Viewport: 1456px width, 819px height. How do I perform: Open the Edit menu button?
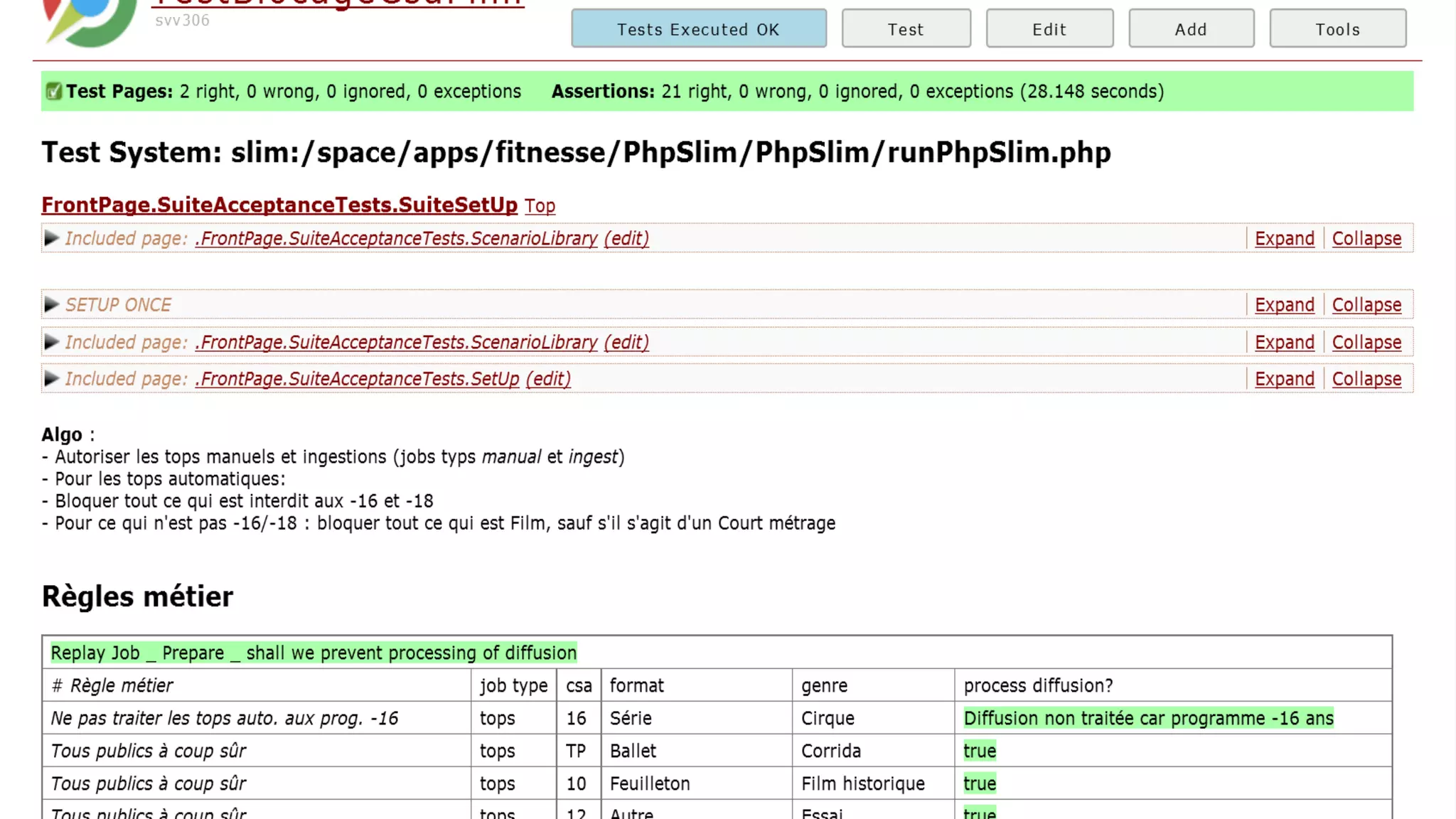1049,29
